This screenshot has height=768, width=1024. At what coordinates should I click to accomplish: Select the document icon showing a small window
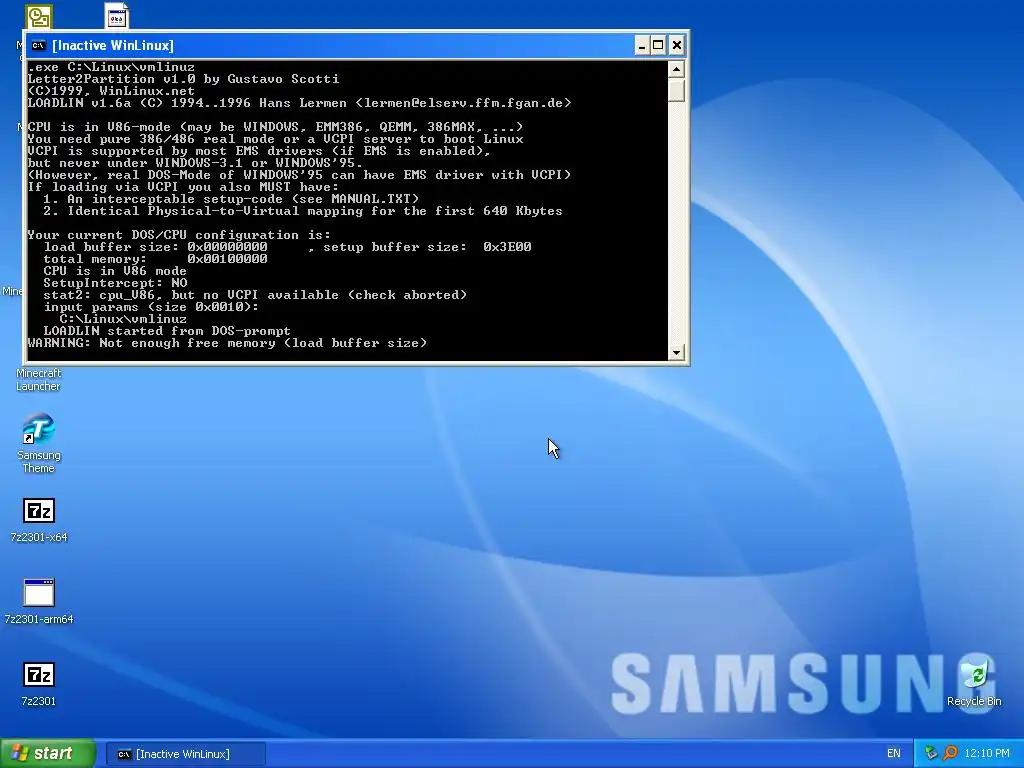pos(117,16)
